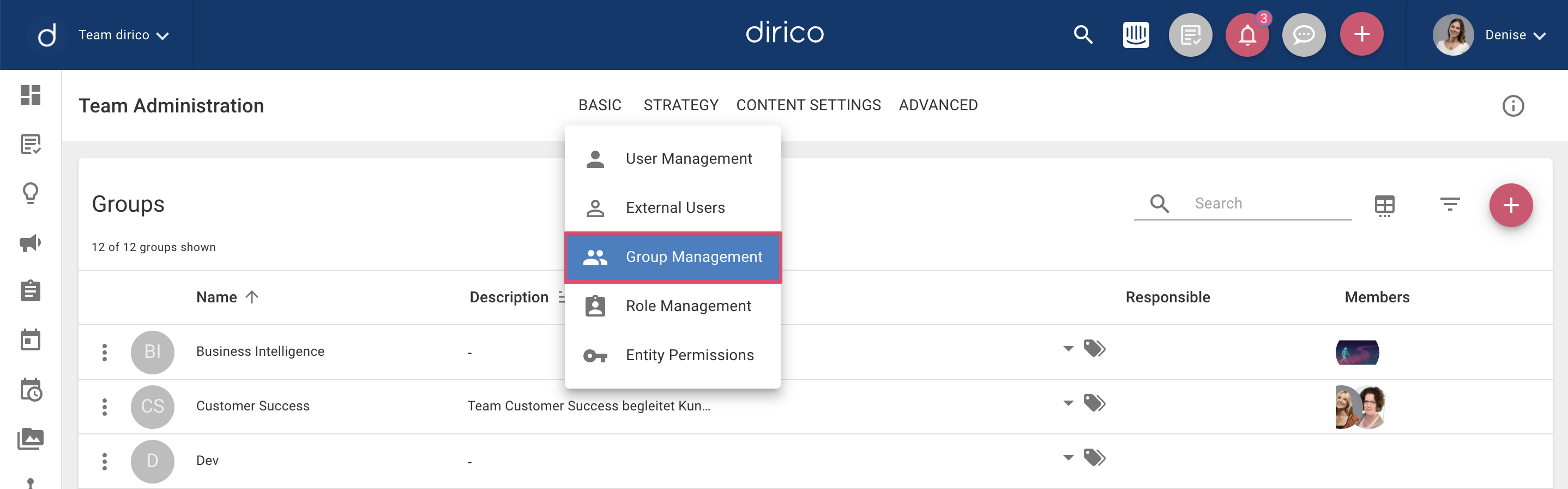Viewport: 1568px width, 489px height.
Task: Open the Intercom messenger icon
Action: click(x=1136, y=35)
